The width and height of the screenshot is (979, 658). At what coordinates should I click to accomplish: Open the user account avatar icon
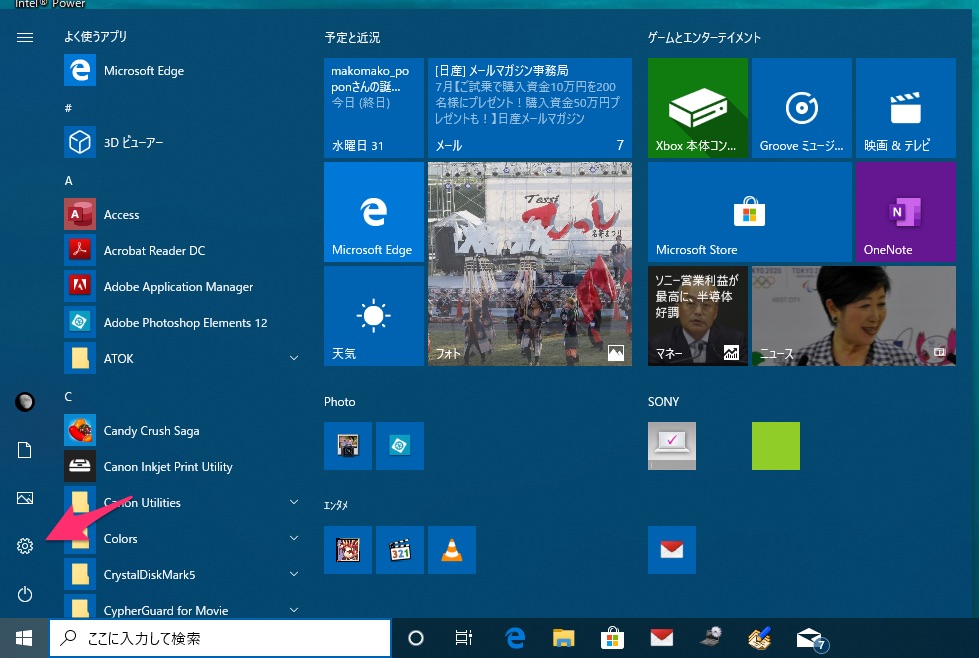point(25,402)
